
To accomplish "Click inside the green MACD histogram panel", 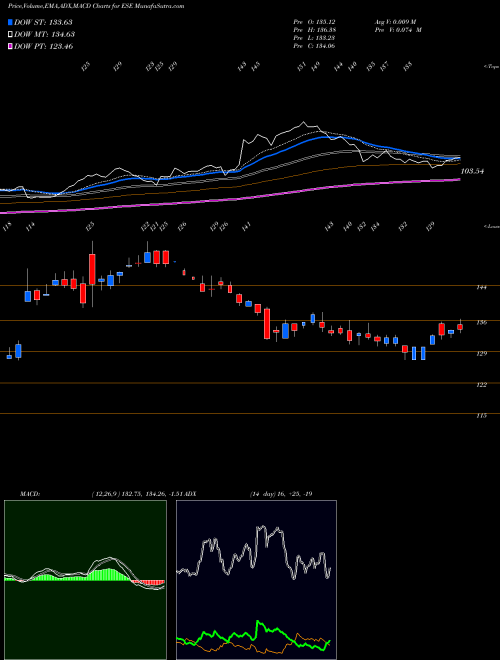I will [85, 580].
